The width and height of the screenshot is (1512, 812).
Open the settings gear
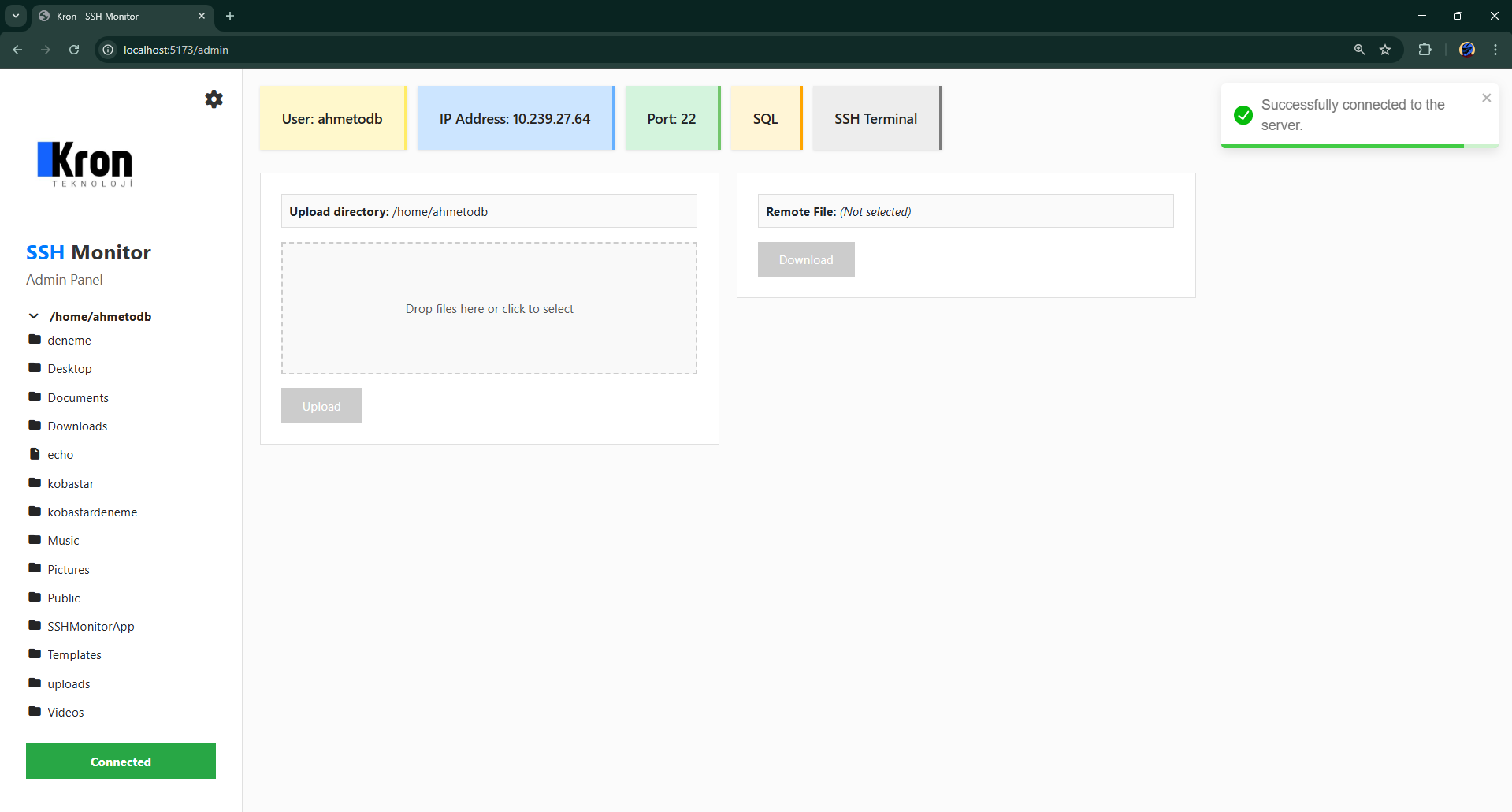tap(214, 99)
